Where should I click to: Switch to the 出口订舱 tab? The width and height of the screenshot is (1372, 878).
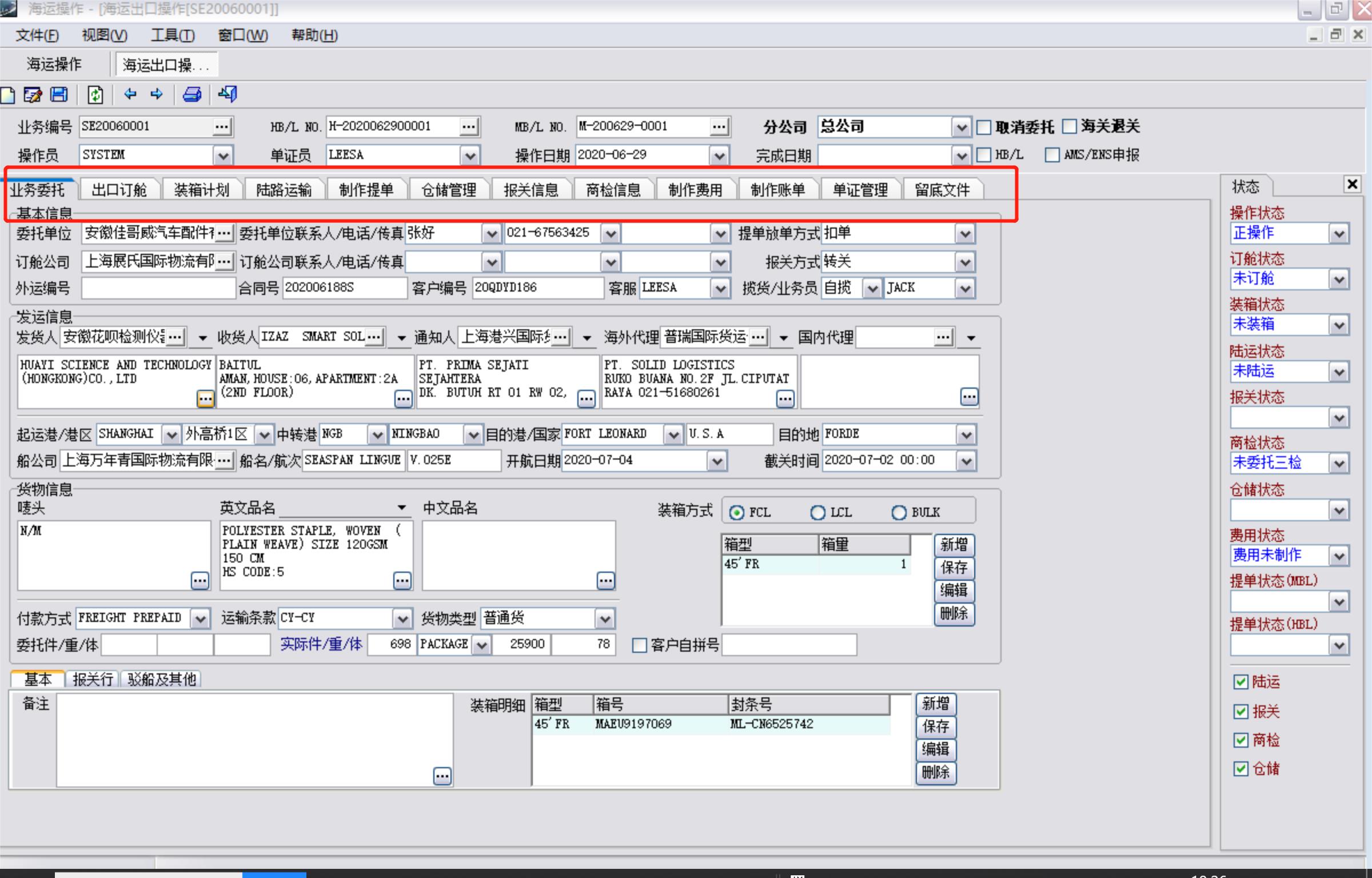pos(119,189)
